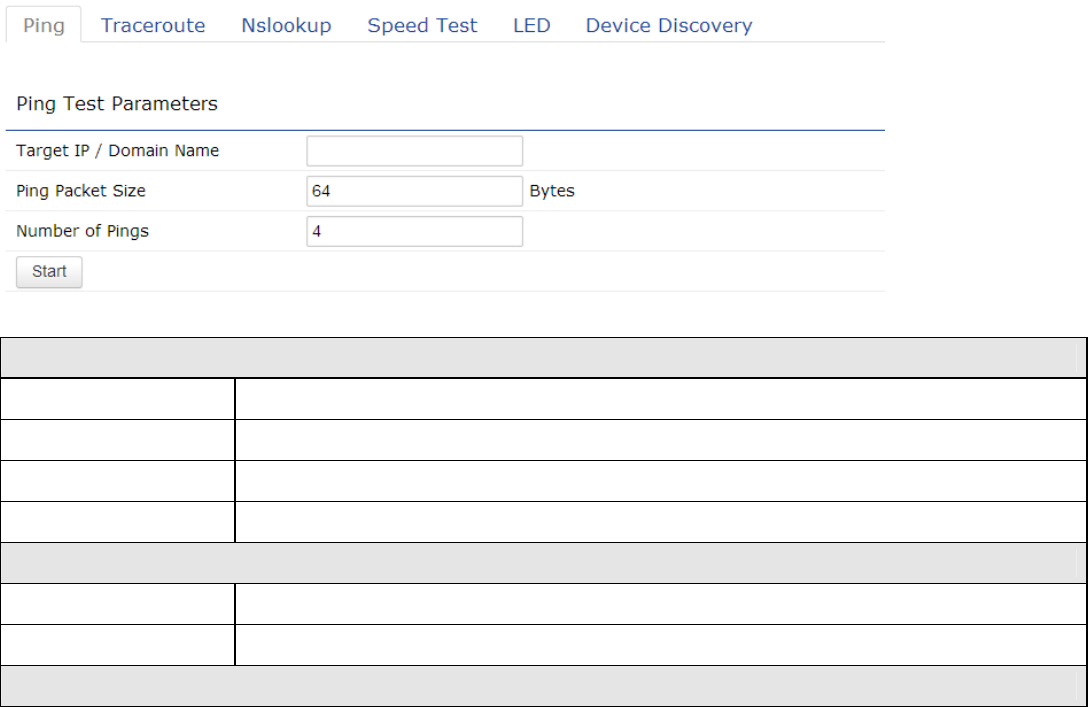The height and width of the screenshot is (707, 1088).
Task: Select the LED tab
Action: coord(532,25)
